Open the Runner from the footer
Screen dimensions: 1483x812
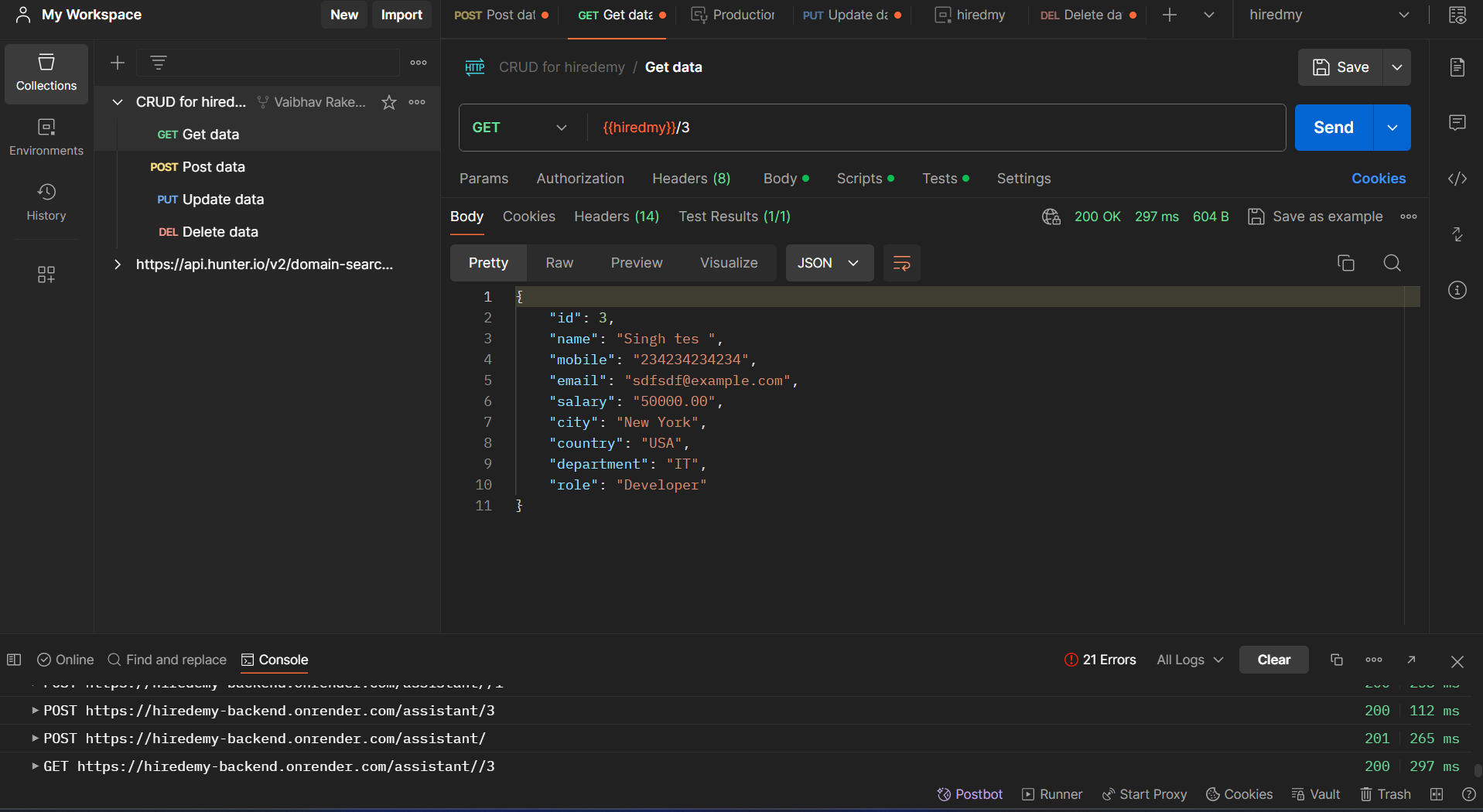[1052, 794]
